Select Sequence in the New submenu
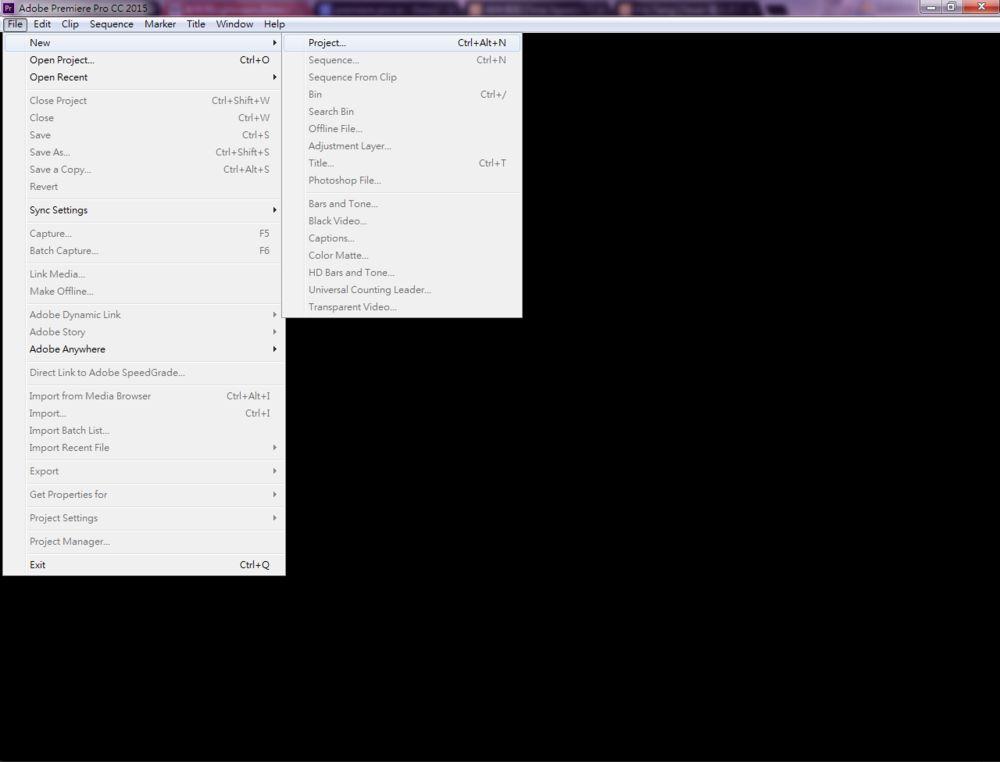The width and height of the screenshot is (1000, 762). coord(402,60)
